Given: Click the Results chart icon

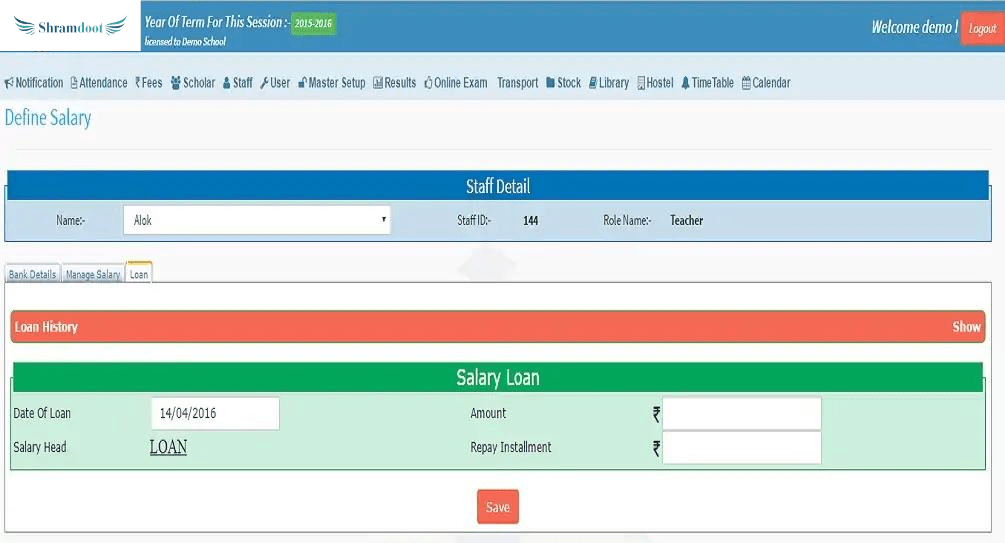Looking at the screenshot, I should pos(378,83).
